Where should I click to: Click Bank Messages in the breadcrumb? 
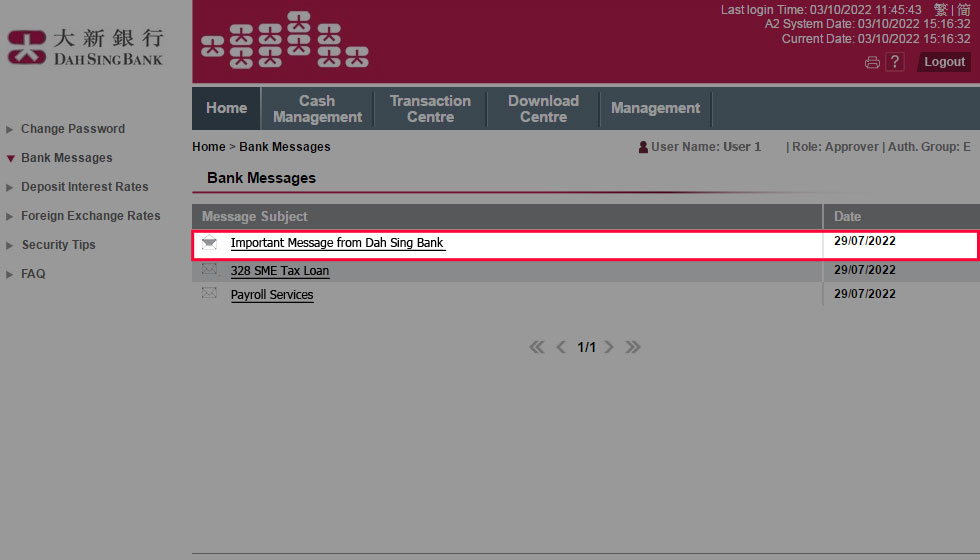pyautogui.click(x=285, y=147)
